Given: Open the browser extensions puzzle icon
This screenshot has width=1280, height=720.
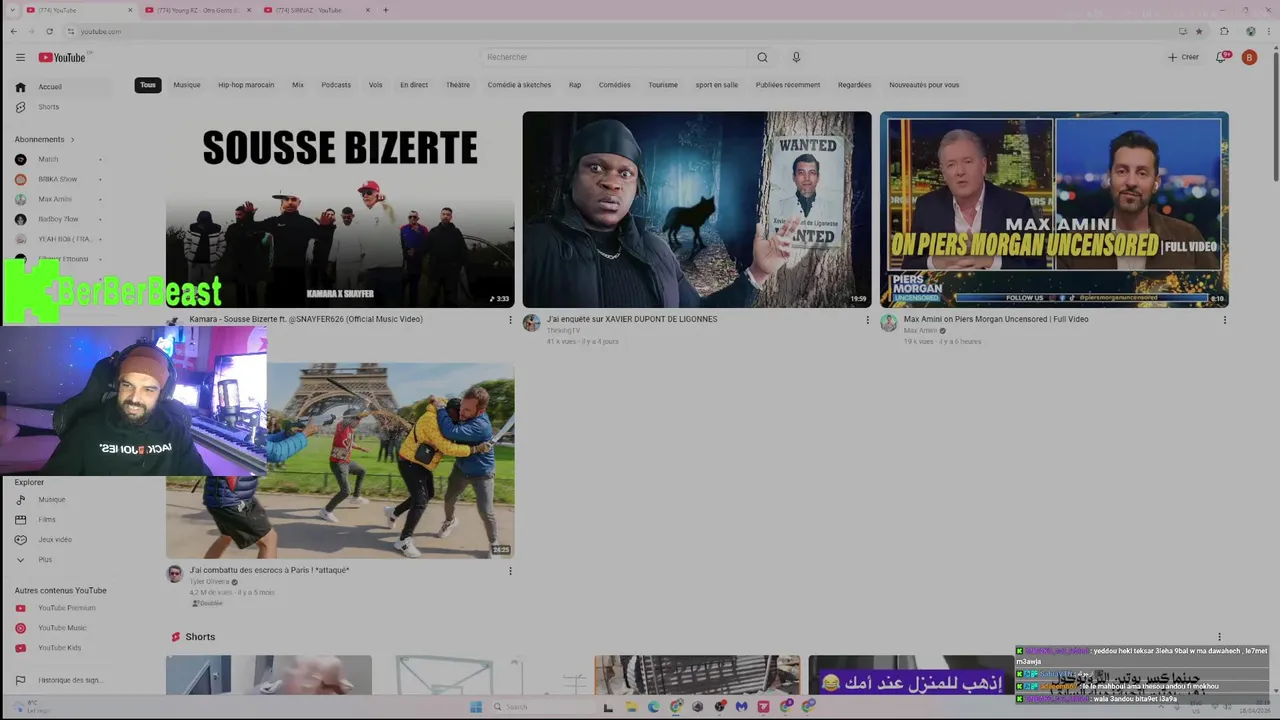Looking at the screenshot, I should tap(1224, 31).
